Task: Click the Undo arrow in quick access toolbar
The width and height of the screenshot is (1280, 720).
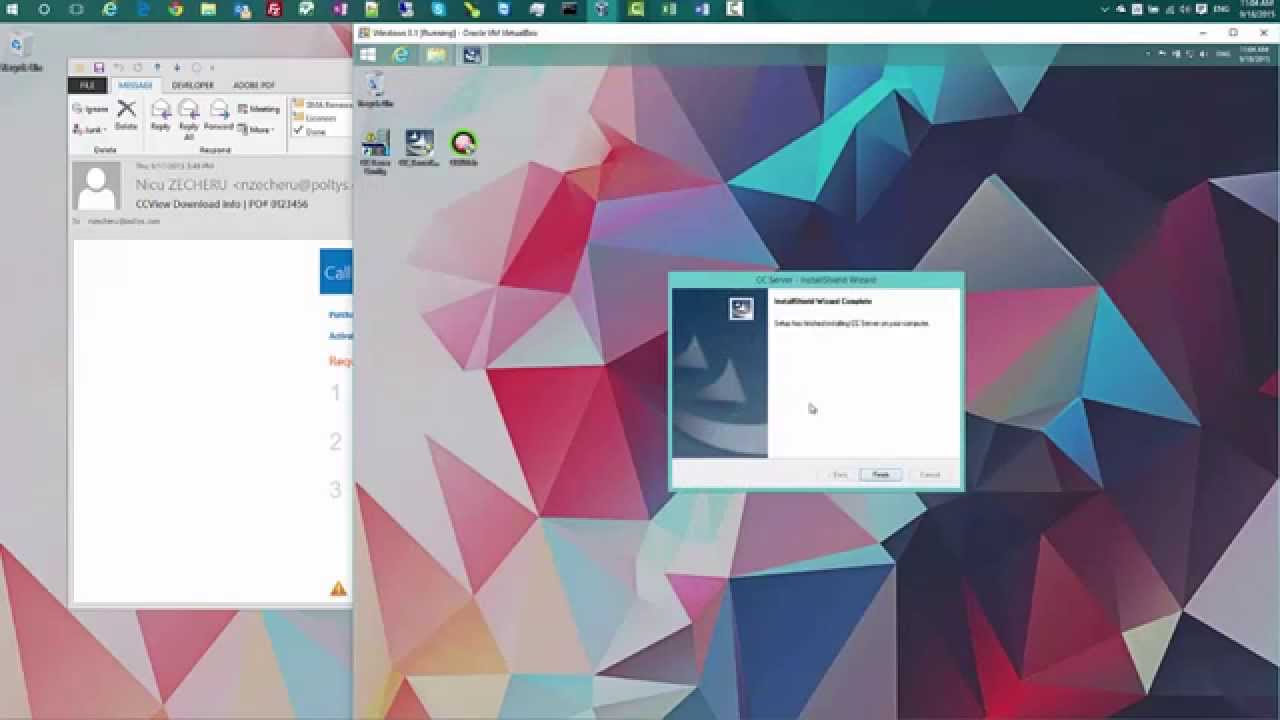Action: (x=118, y=68)
